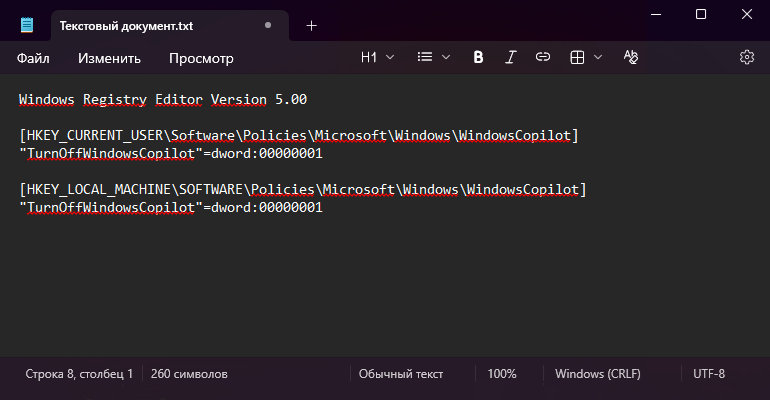Expand the H1 heading style dropdown
This screenshot has width=770, height=400.
[377, 58]
